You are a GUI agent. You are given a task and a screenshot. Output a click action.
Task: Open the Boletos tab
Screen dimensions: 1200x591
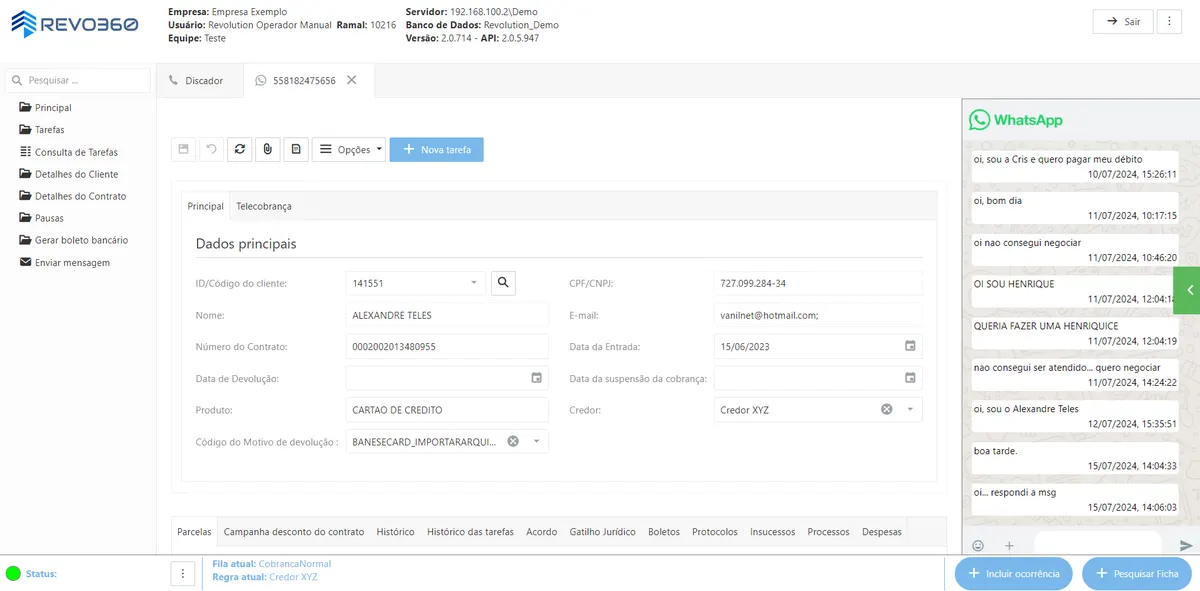[x=664, y=532]
